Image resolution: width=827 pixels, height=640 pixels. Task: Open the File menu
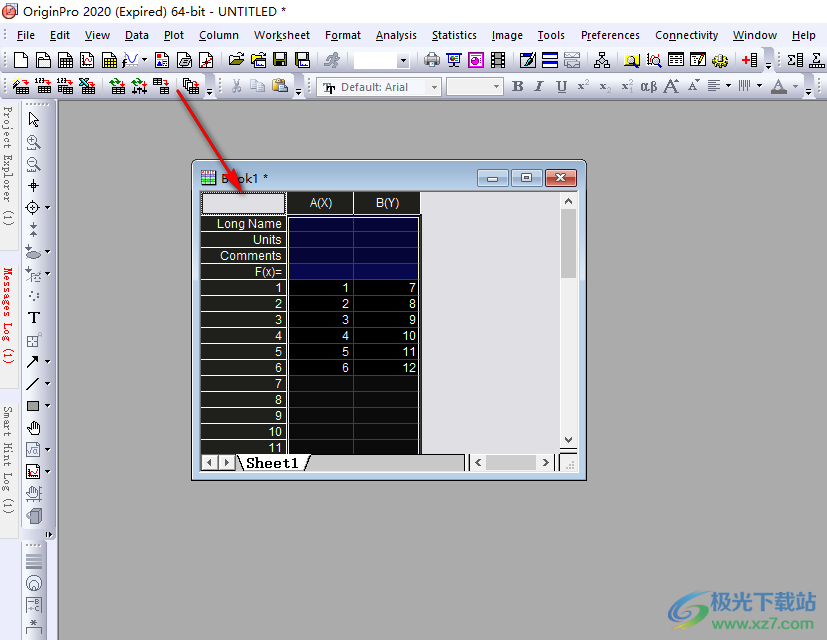[25, 35]
